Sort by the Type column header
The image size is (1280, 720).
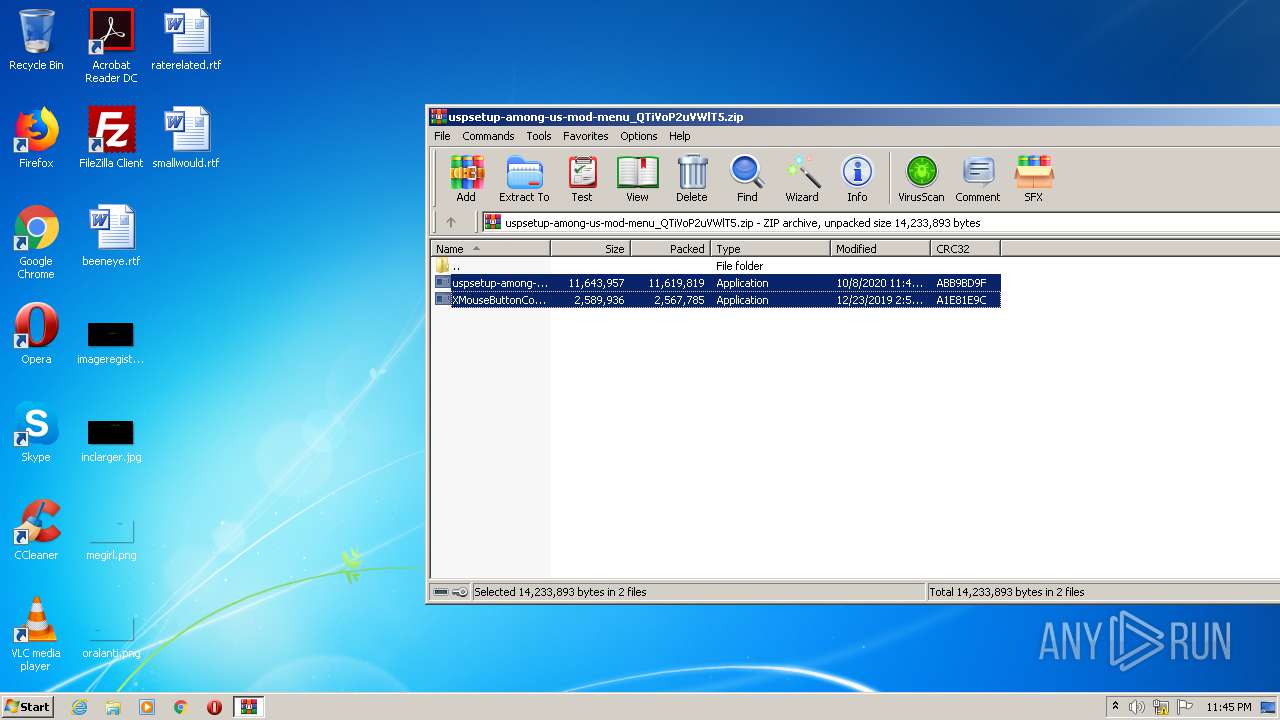click(771, 249)
